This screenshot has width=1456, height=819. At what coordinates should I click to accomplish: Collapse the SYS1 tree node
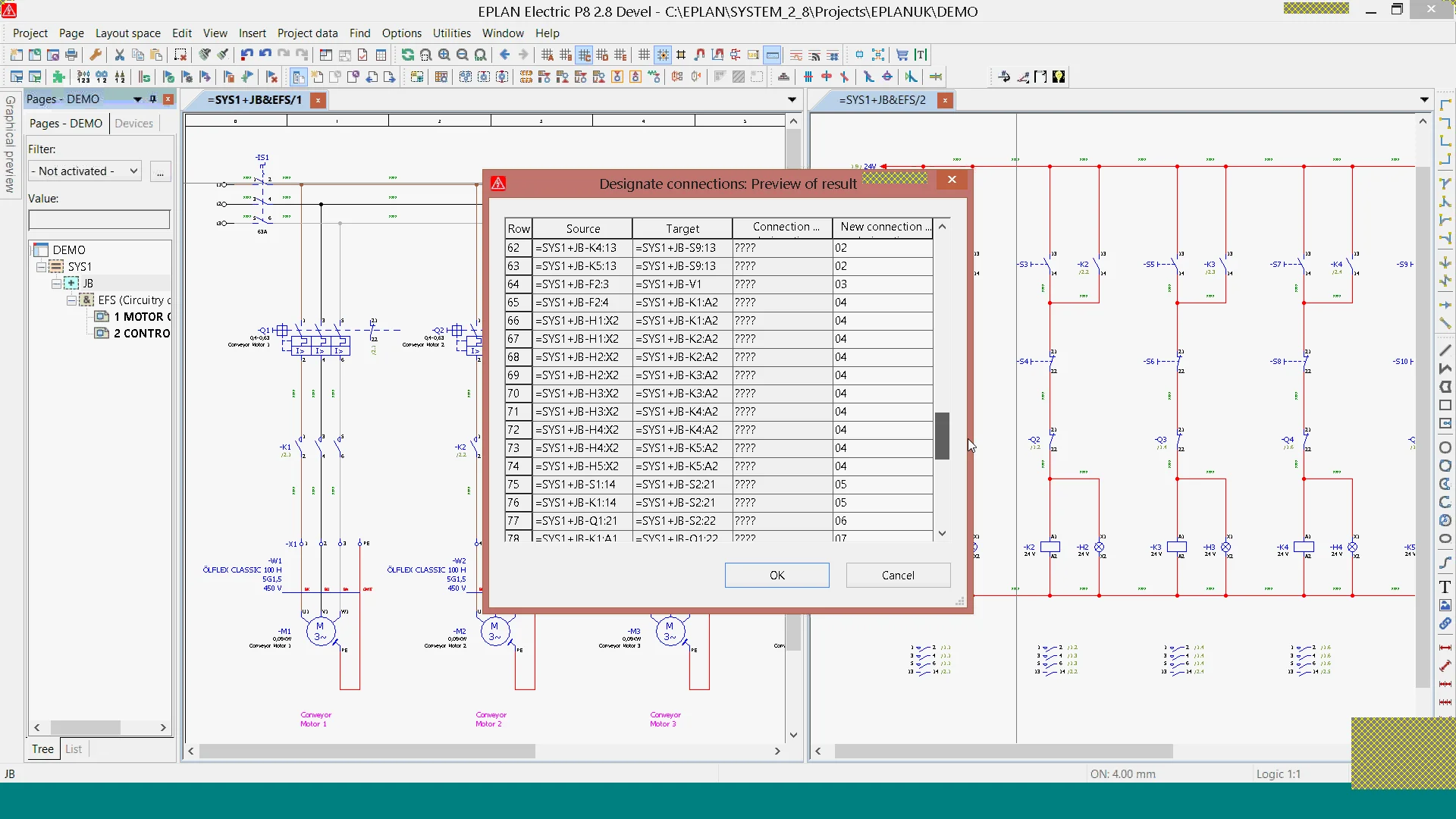click(x=40, y=266)
